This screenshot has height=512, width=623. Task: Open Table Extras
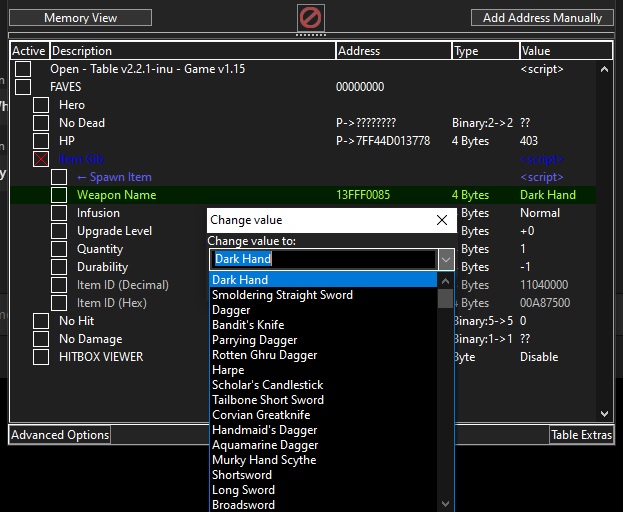tap(581, 435)
